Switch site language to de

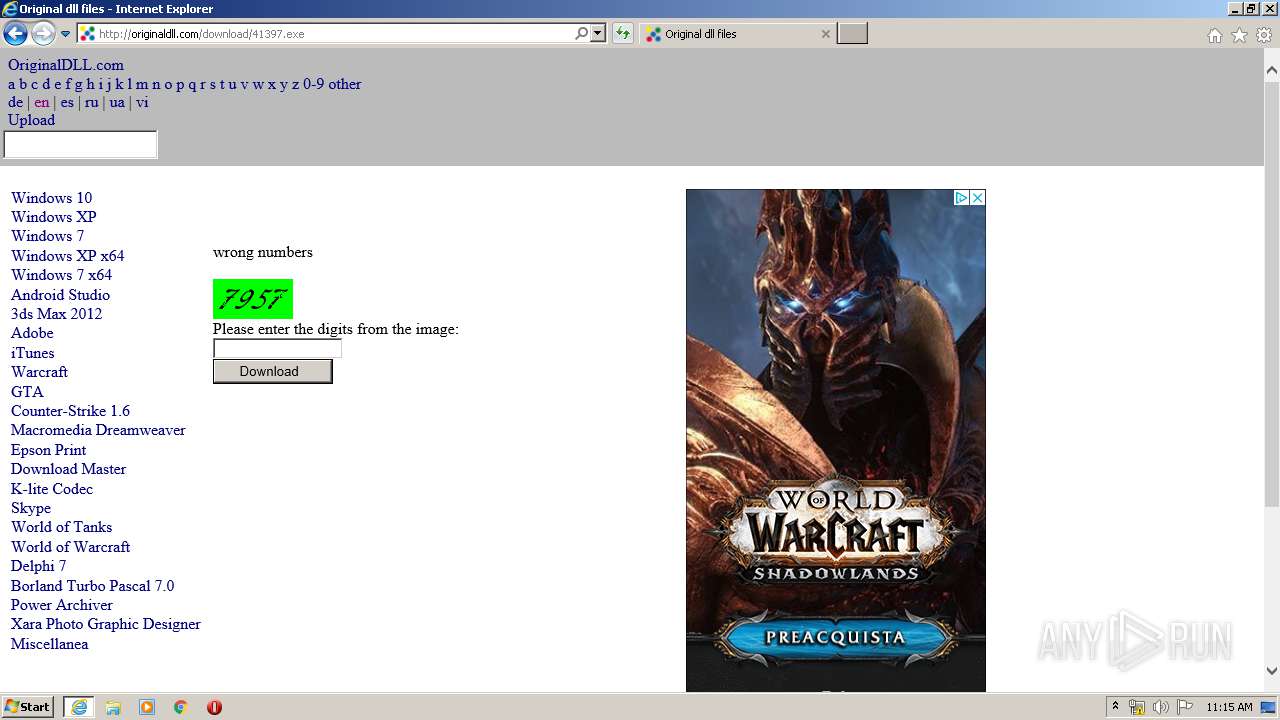point(15,102)
